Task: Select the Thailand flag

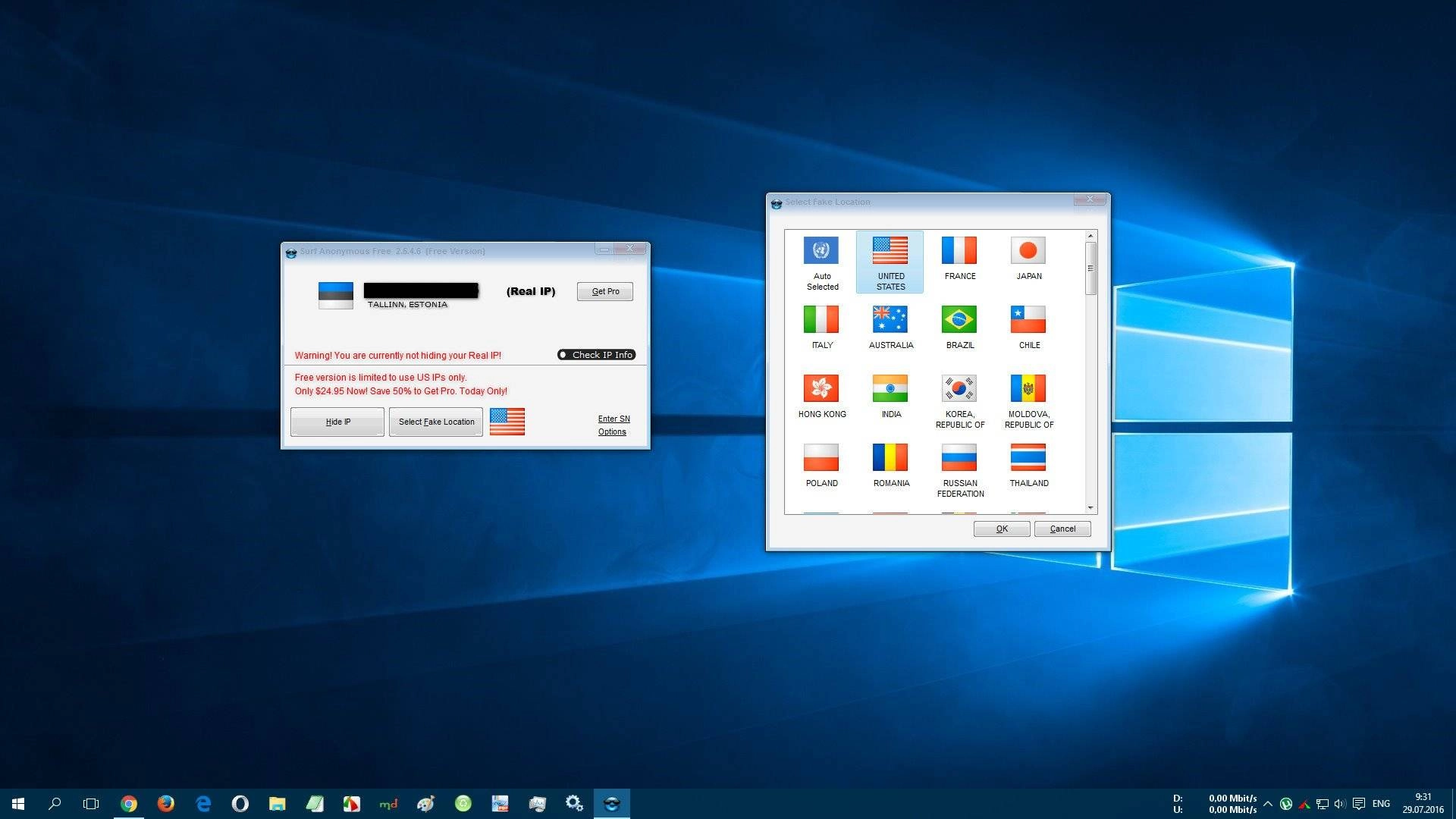Action: 1028,457
